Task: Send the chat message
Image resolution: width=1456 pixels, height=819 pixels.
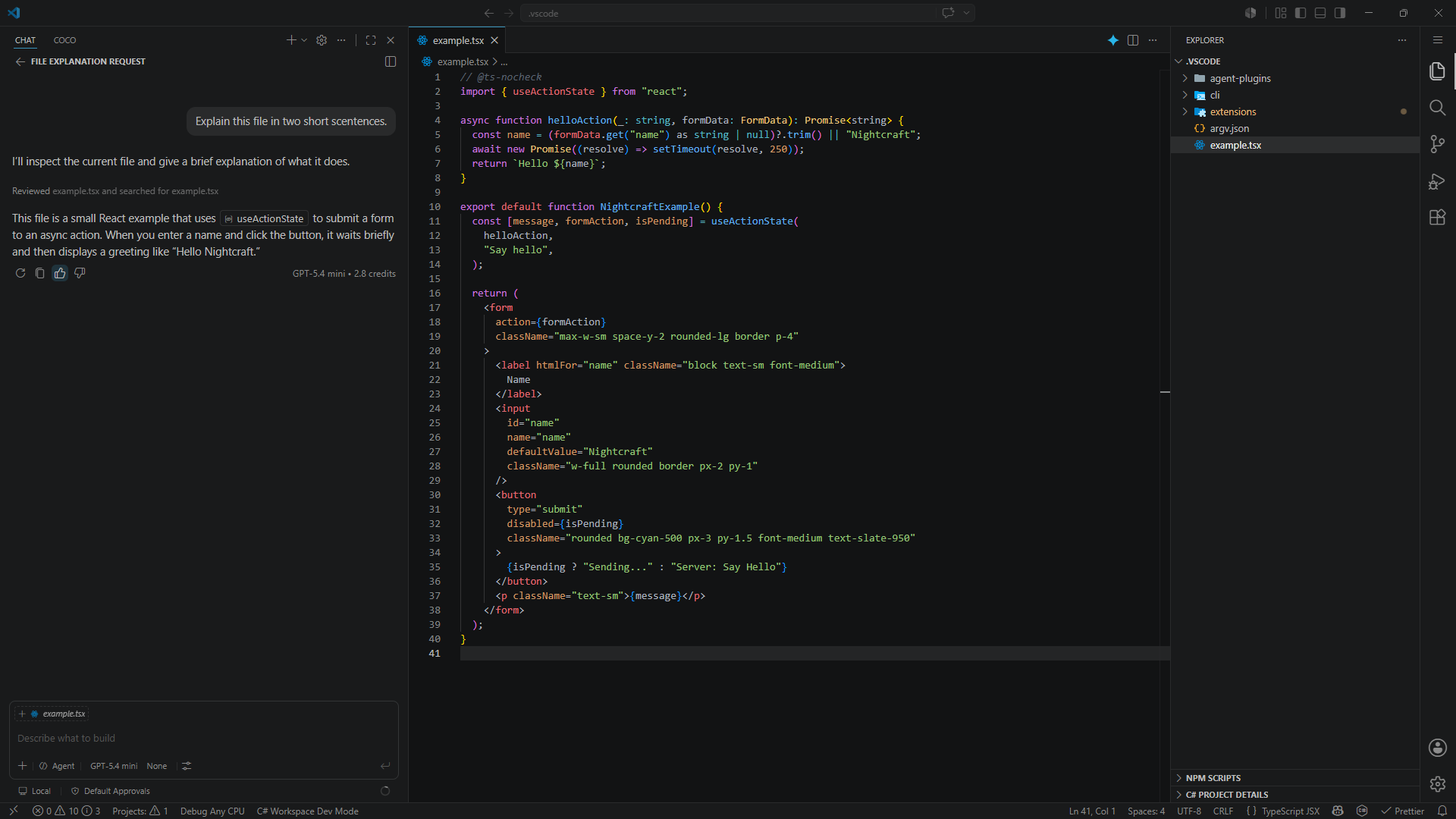Action: [x=385, y=766]
